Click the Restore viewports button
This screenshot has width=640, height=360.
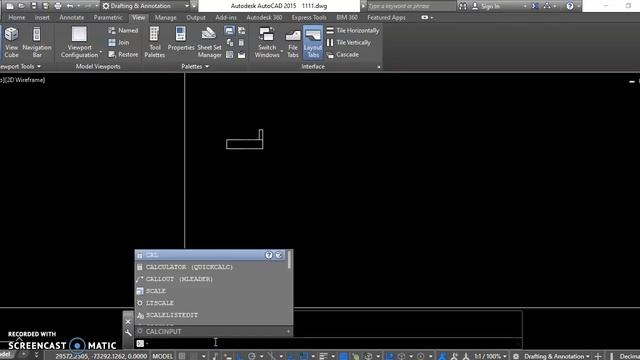(x=123, y=54)
